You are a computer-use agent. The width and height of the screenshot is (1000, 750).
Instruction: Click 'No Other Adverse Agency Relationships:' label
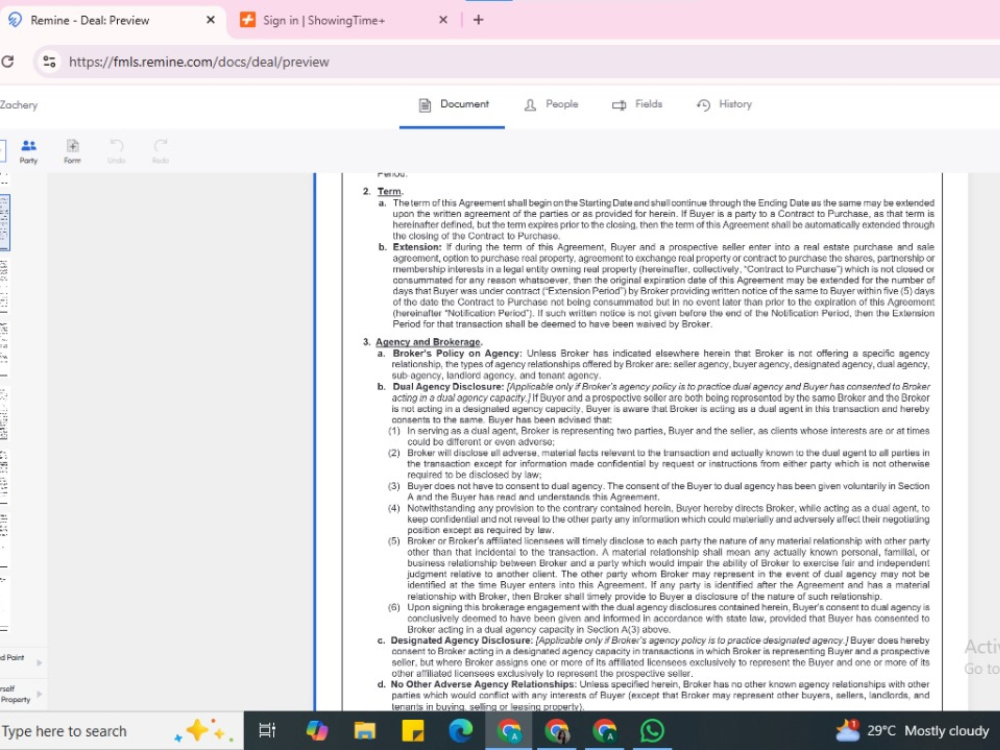(483, 684)
